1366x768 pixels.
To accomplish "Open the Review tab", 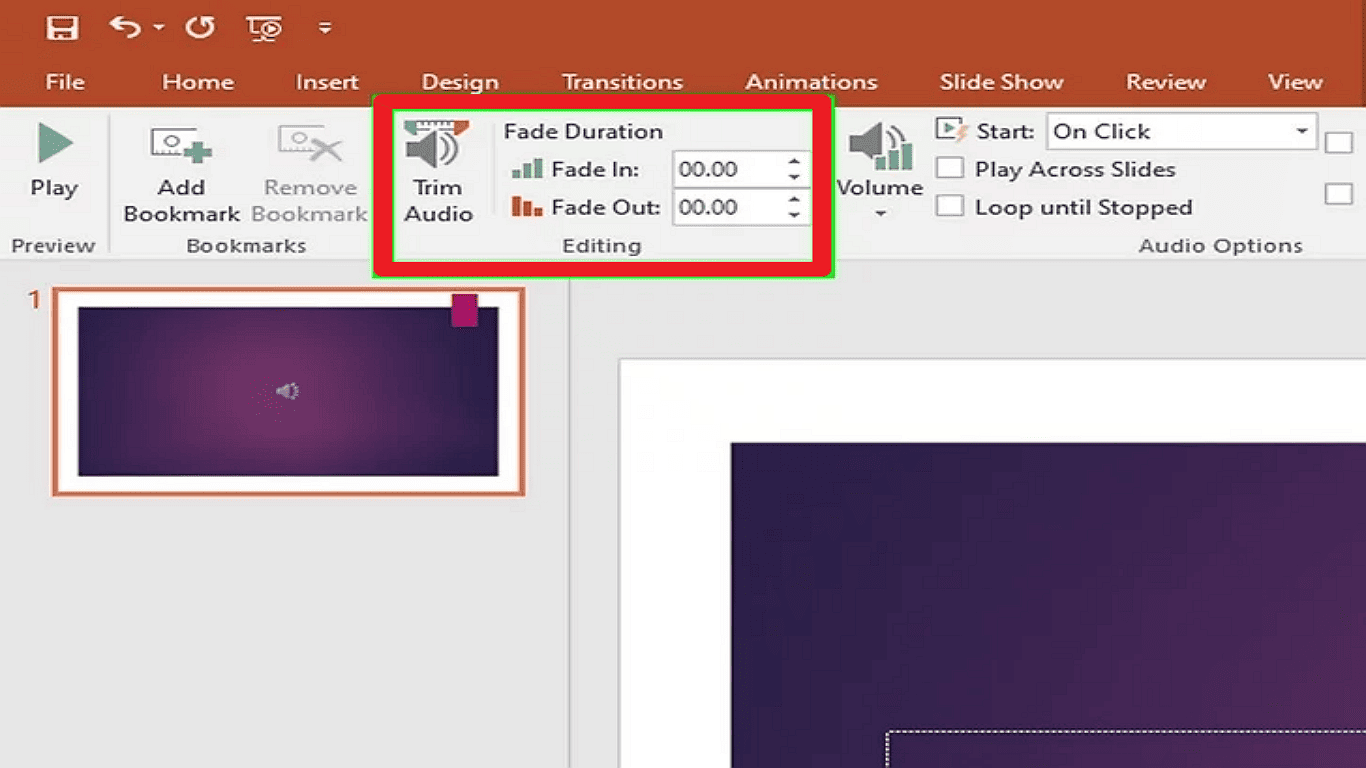I will (1166, 82).
